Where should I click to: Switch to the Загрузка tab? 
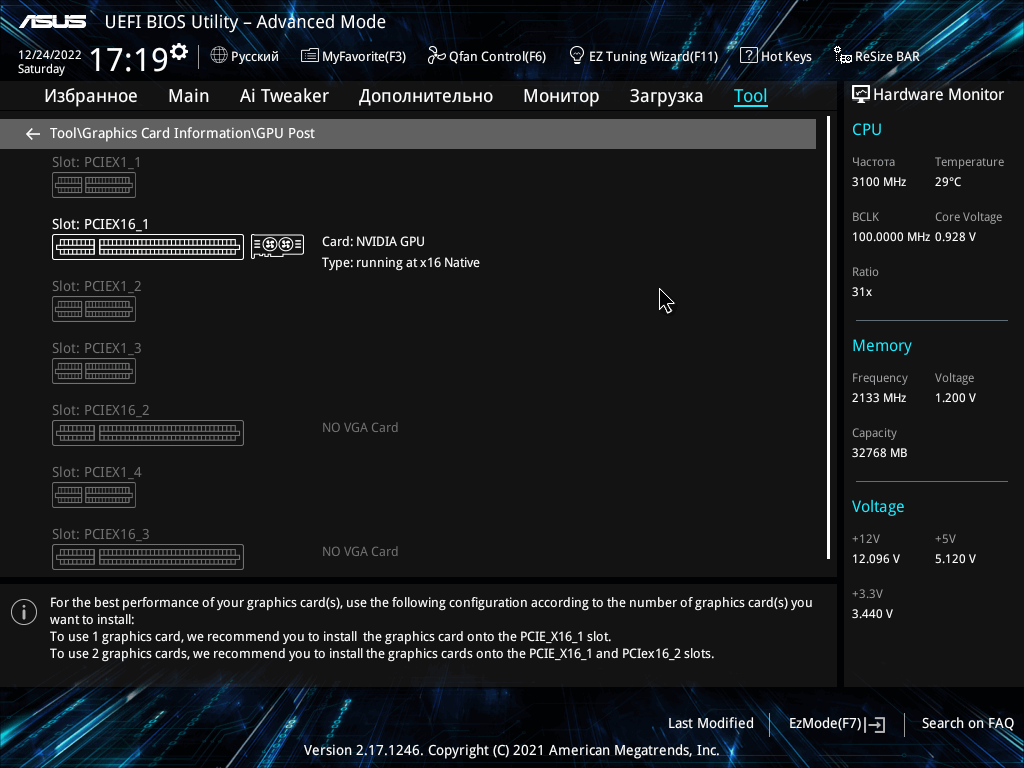666,96
